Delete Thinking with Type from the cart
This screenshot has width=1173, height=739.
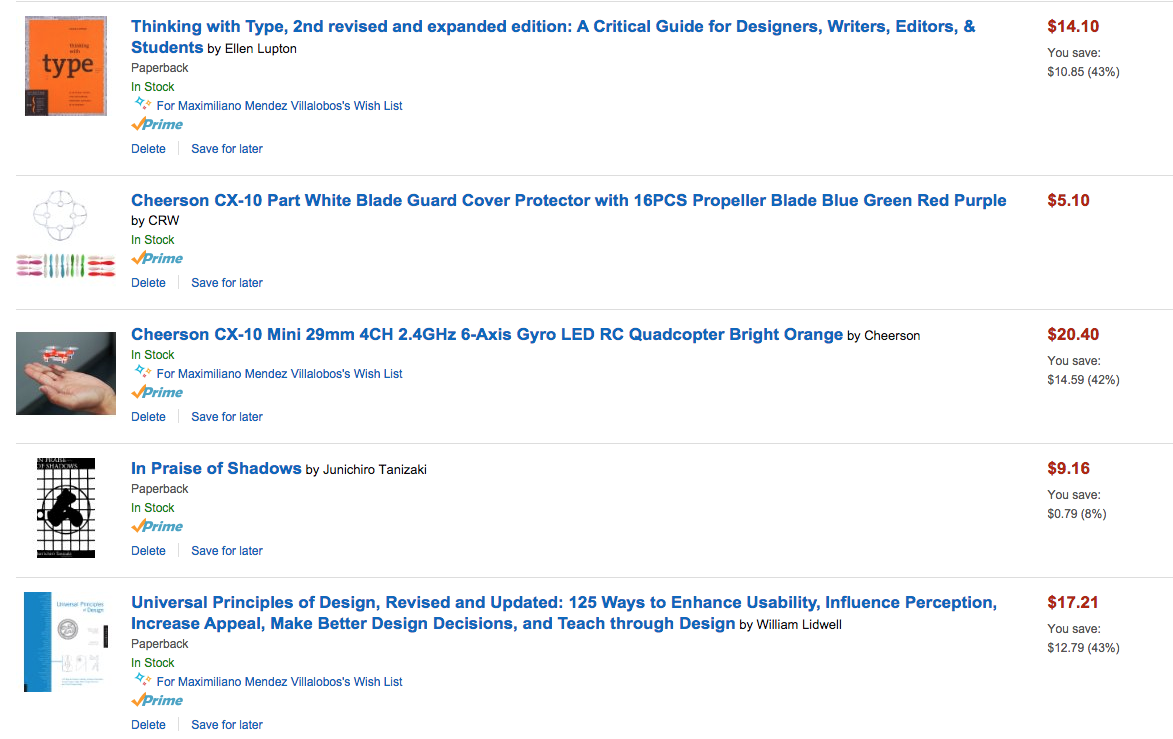[x=148, y=149]
